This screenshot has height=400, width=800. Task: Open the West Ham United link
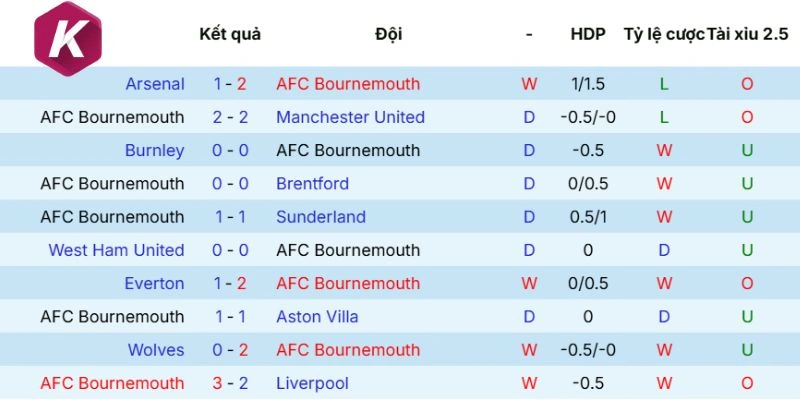[x=116, y=250]
